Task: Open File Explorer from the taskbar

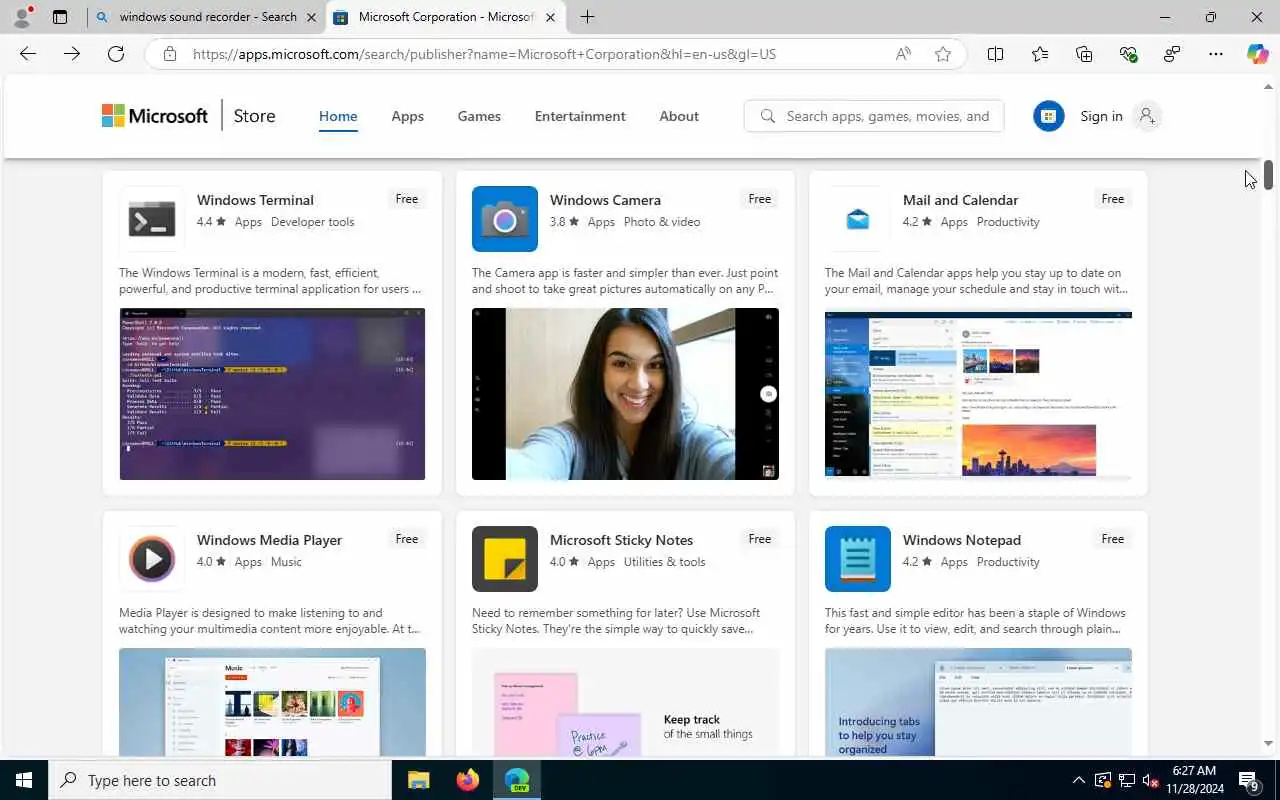Action: pos(418,780)
